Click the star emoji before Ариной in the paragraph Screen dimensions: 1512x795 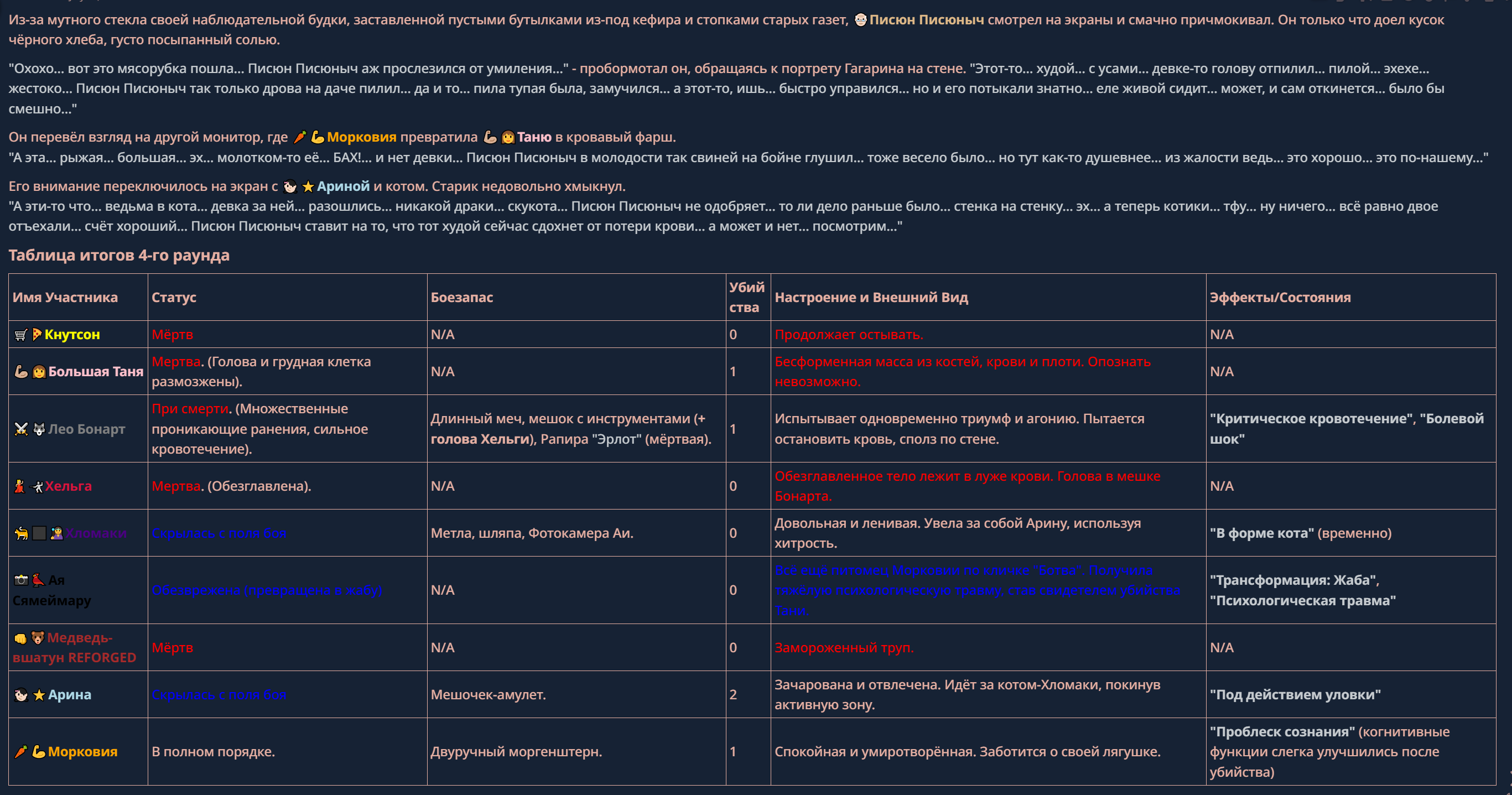click(x=308, y=186)
